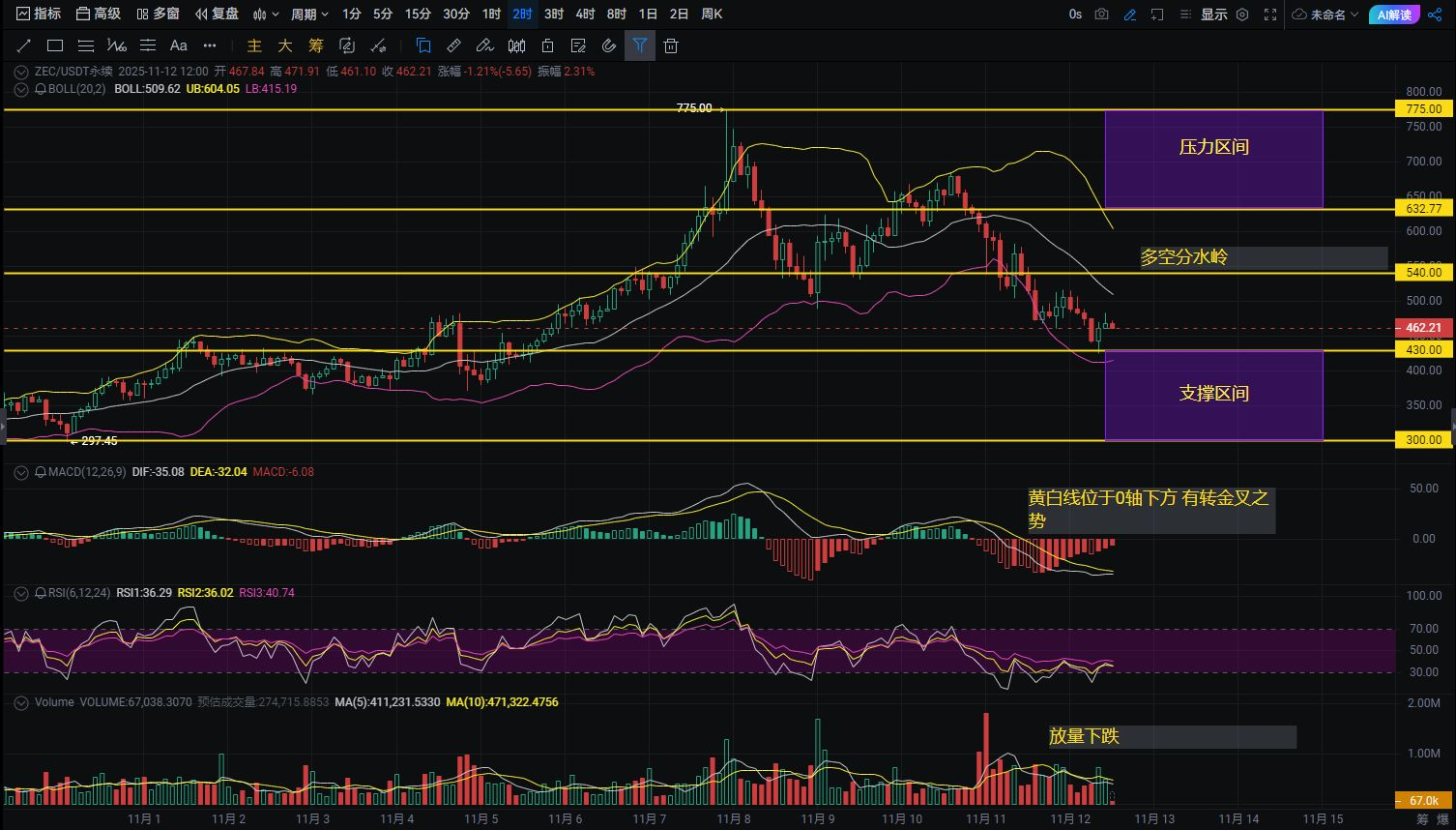Open the candlestick chart type dropdown
The width and height of the screenshot is (1456, 830).
coord(266,15)
